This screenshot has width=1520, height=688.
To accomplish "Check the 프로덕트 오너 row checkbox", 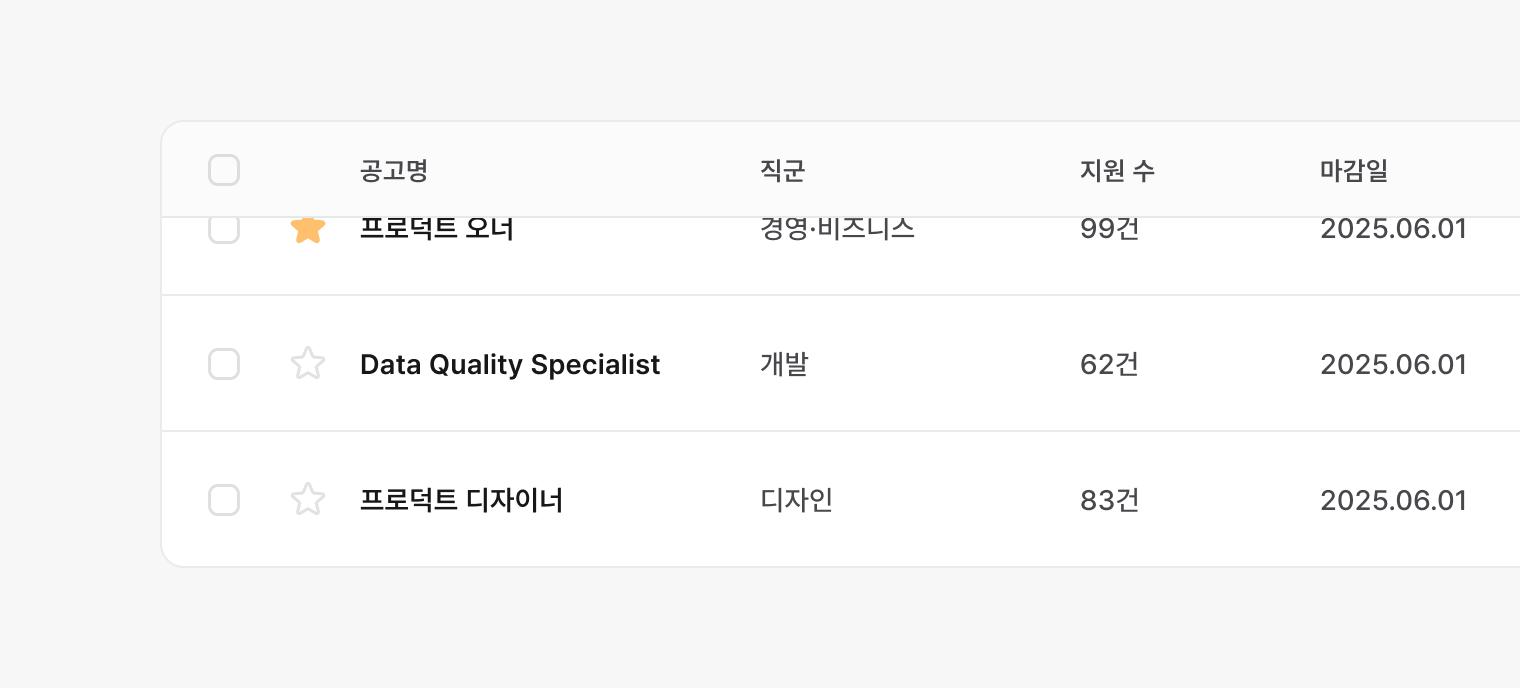I will 224,231.
